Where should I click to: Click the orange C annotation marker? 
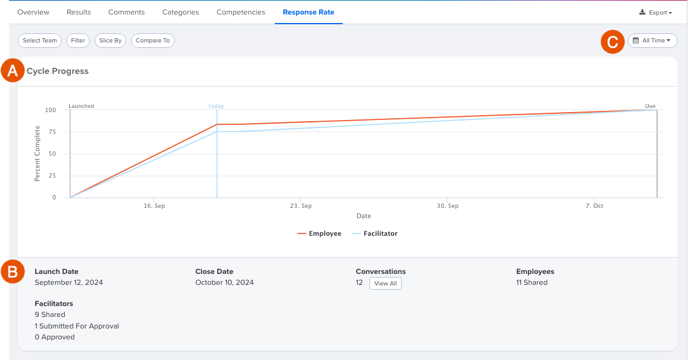pos(613,42)
